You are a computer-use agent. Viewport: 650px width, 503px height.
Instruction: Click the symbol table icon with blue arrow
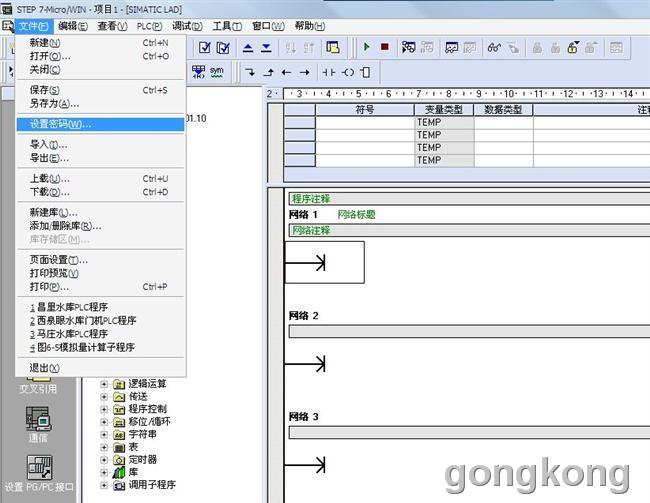click(199, 72)
